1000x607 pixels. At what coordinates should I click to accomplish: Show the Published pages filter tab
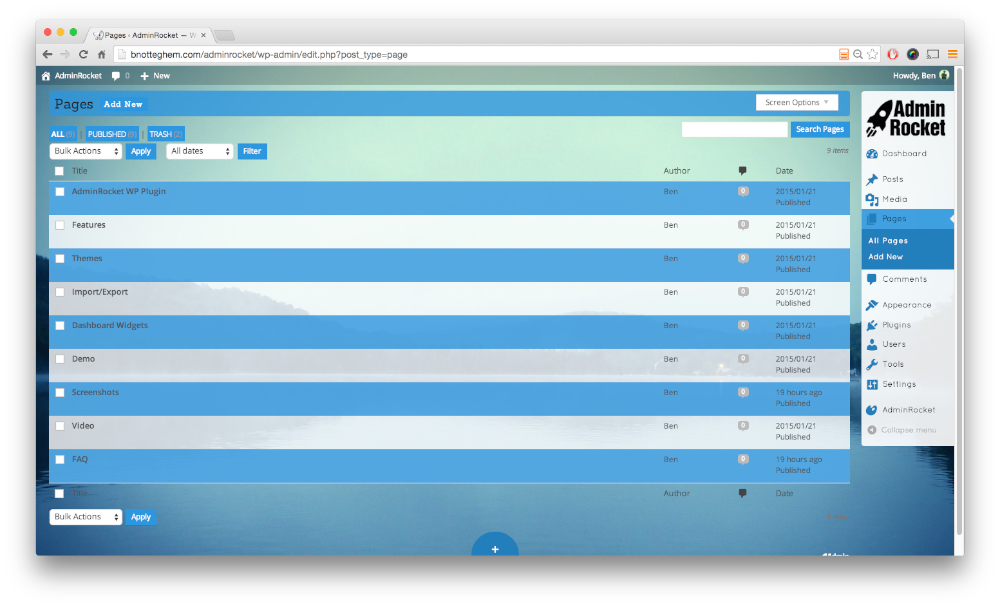[112, 134]
